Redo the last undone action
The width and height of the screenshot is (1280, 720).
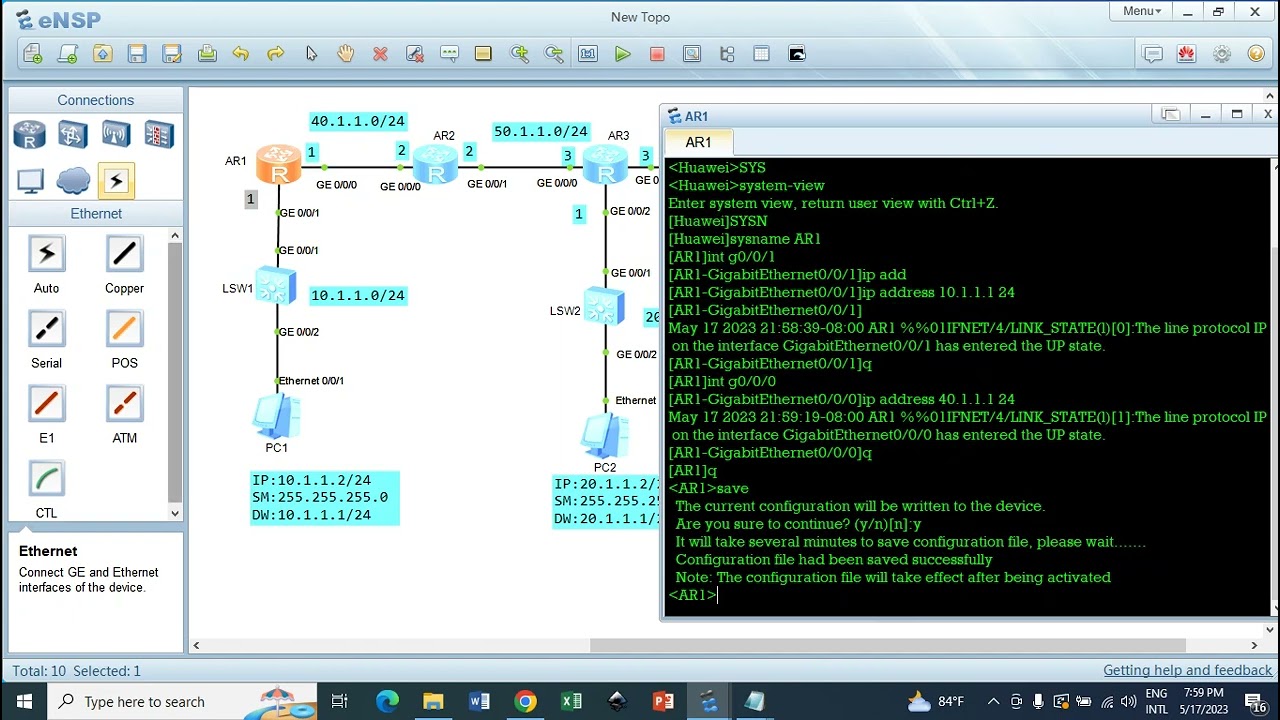point(276,54)
